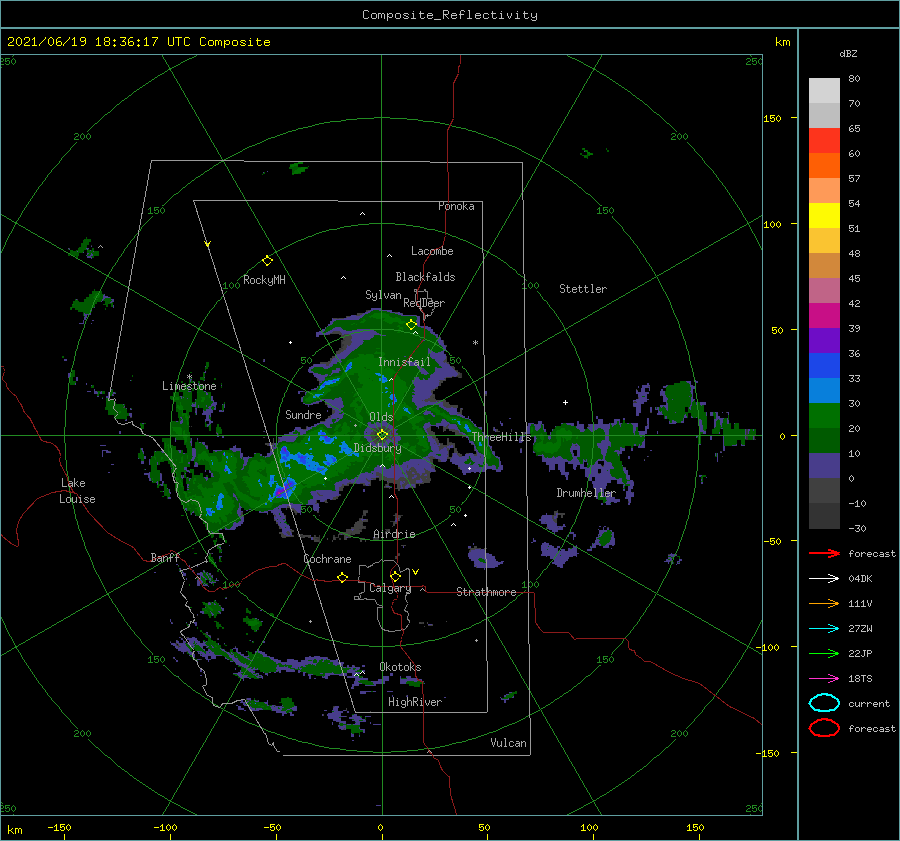Viewport: 900px width, 841px height.
Task: Click the cyan current ellipse legend icon
Action: click(x=824, y=703)
